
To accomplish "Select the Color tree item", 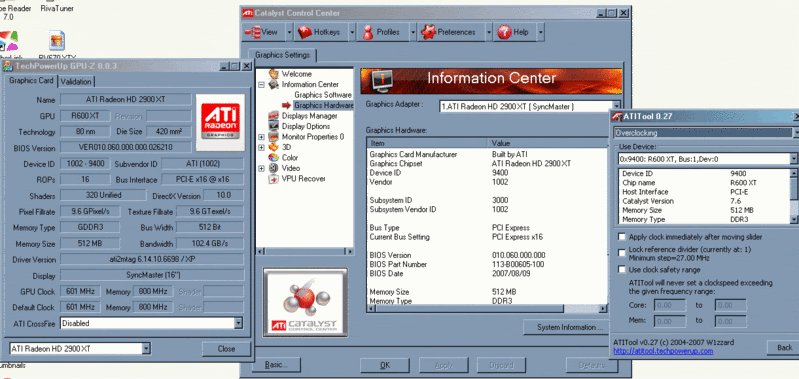I will click(x=289, y=157).
